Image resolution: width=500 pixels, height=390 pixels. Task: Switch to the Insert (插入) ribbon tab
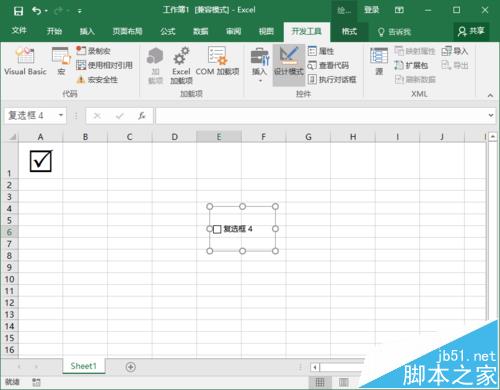click(87, 31)
